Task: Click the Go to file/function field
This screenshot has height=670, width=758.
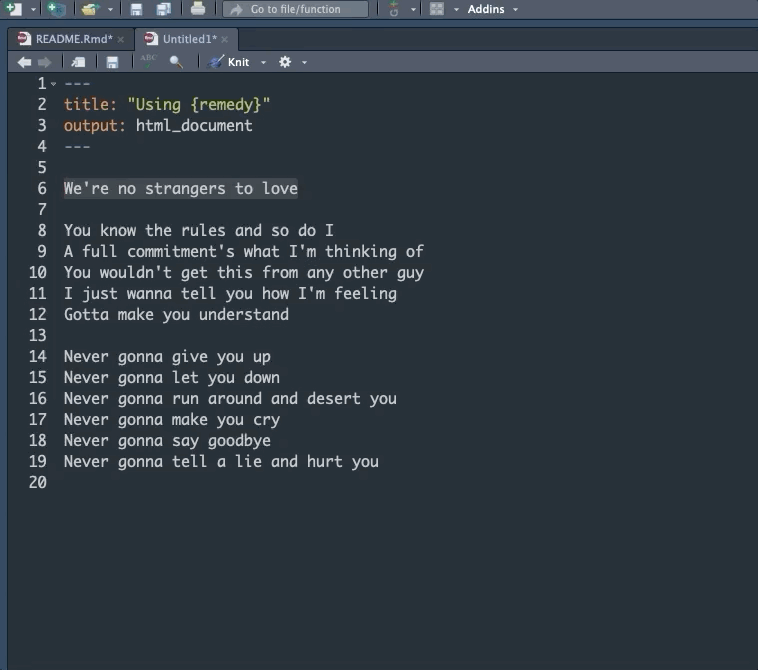Action: click(x=295, y=9)
